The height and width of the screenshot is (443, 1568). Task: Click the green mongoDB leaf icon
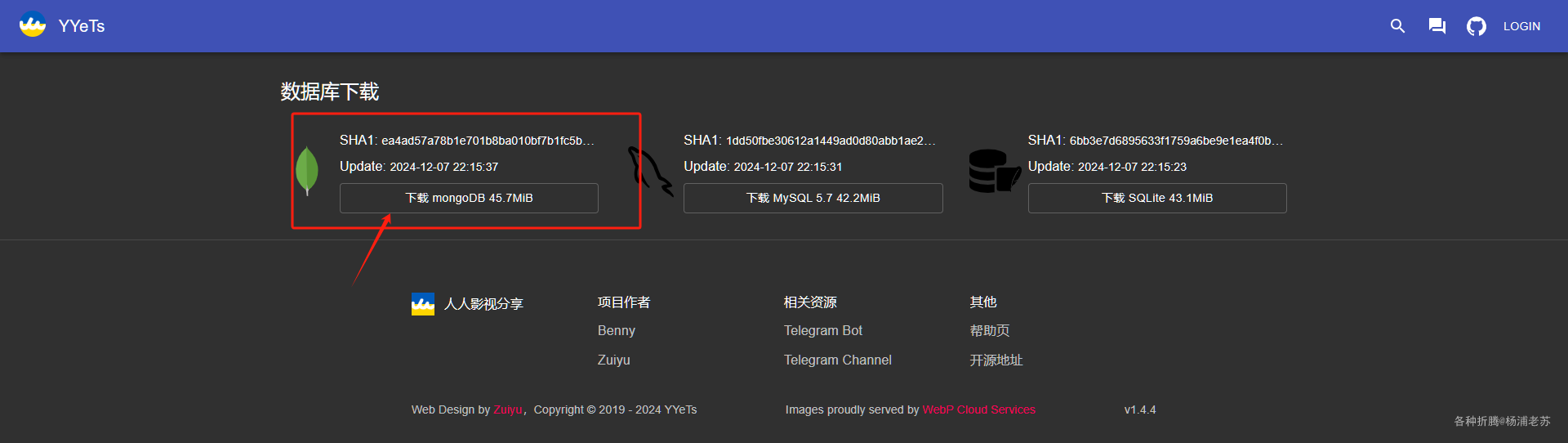pyautogui.click(x=307, y=170)
